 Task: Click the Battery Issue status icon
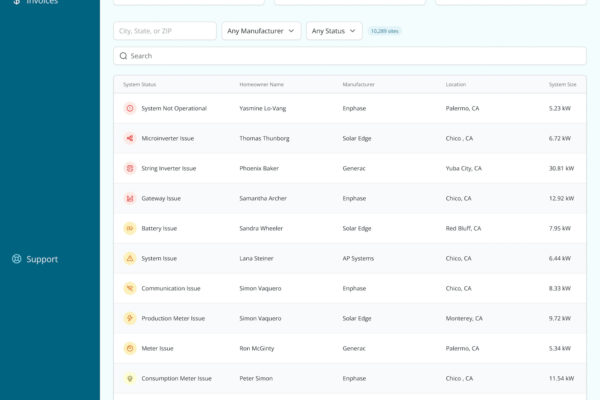[130, 228]
